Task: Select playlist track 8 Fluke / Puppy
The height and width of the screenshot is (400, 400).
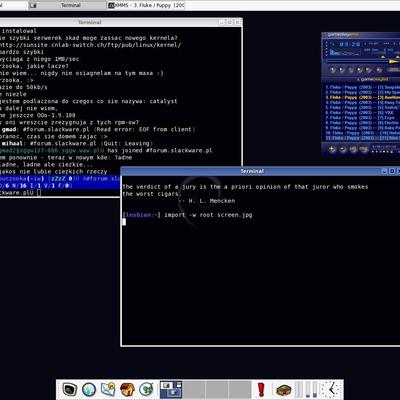Action: coord(362,123)
